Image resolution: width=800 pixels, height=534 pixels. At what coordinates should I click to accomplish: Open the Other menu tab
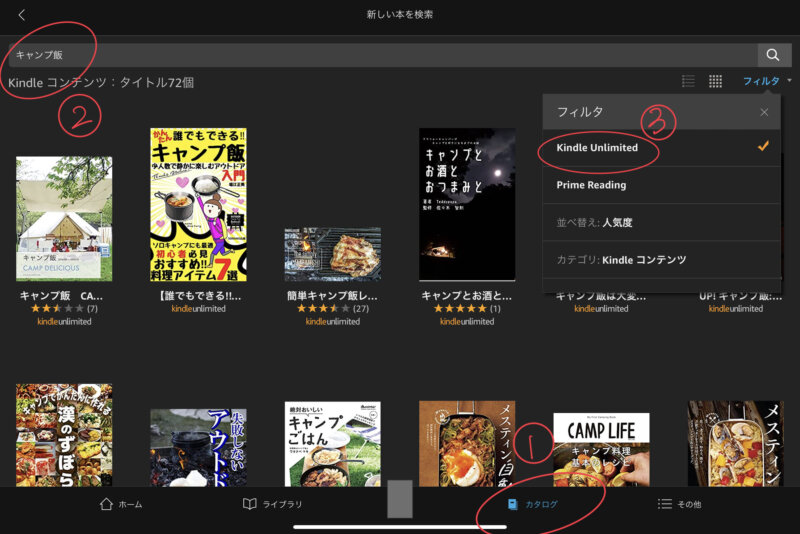point(679,504)
